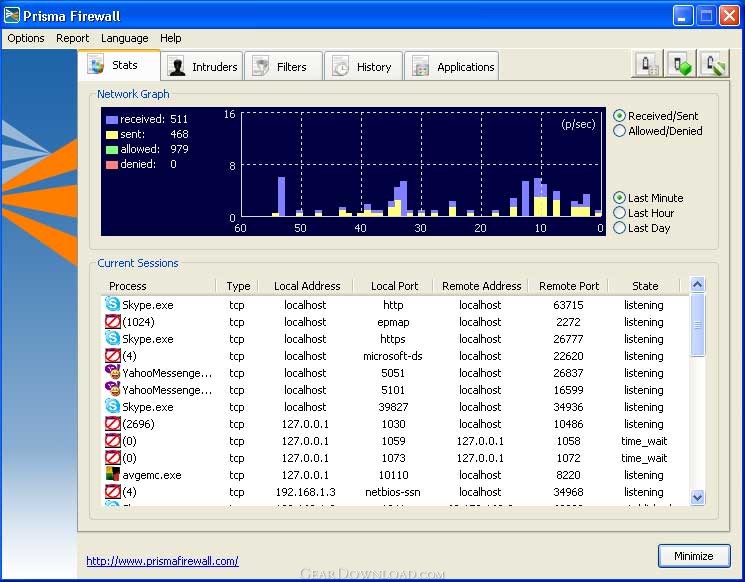The width and height of the screenshot is (745, 582).
Task: Select time_wait state in the 1058 row
Action: pyautogui.click(x=644, y=441)
